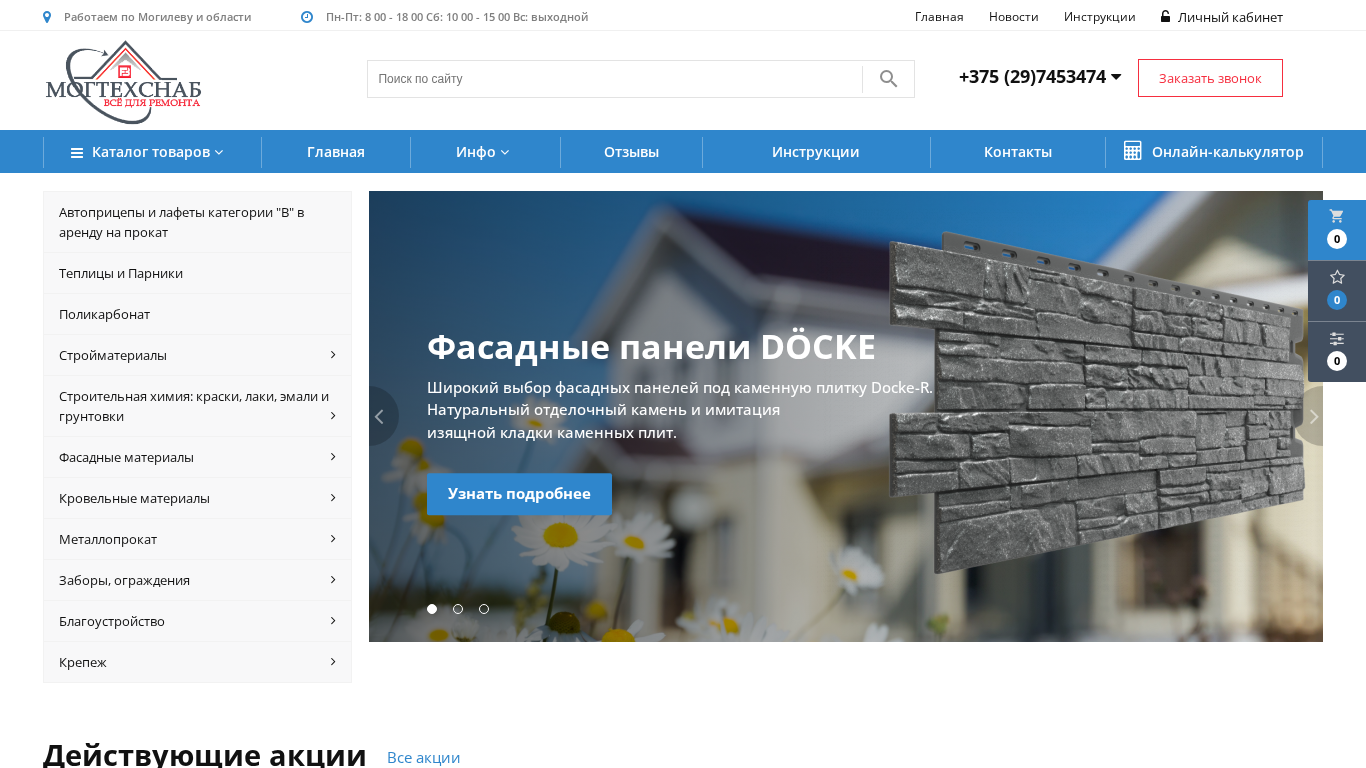The height and width of the screenshot is (768, 1366).
Task: Open the compare items side widget
Action: [1336, 351]
